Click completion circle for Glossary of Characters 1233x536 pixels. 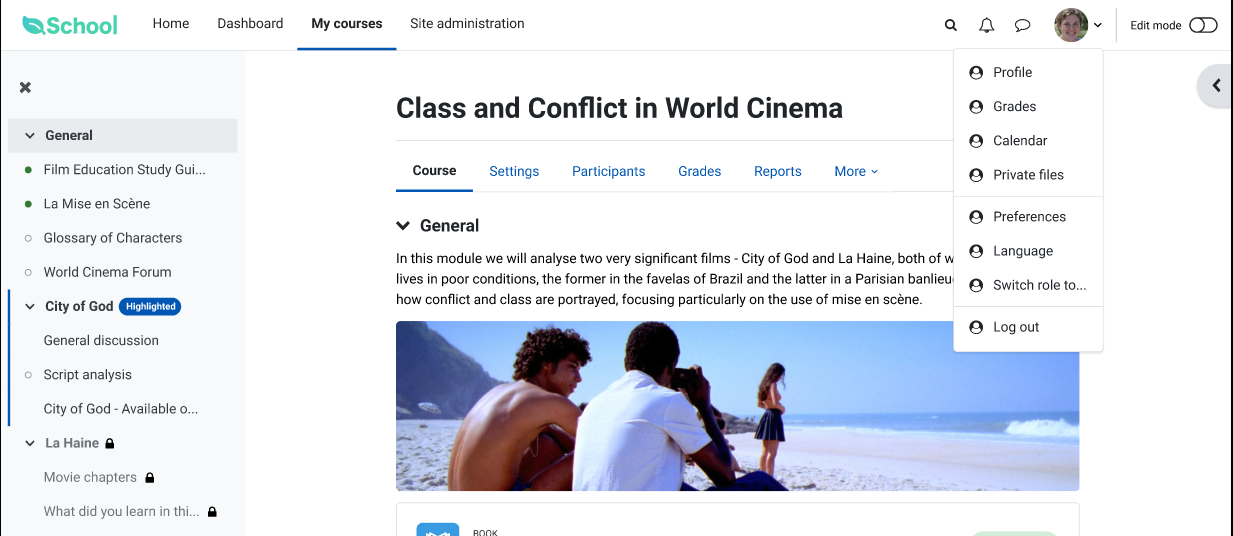coord(28,238)
